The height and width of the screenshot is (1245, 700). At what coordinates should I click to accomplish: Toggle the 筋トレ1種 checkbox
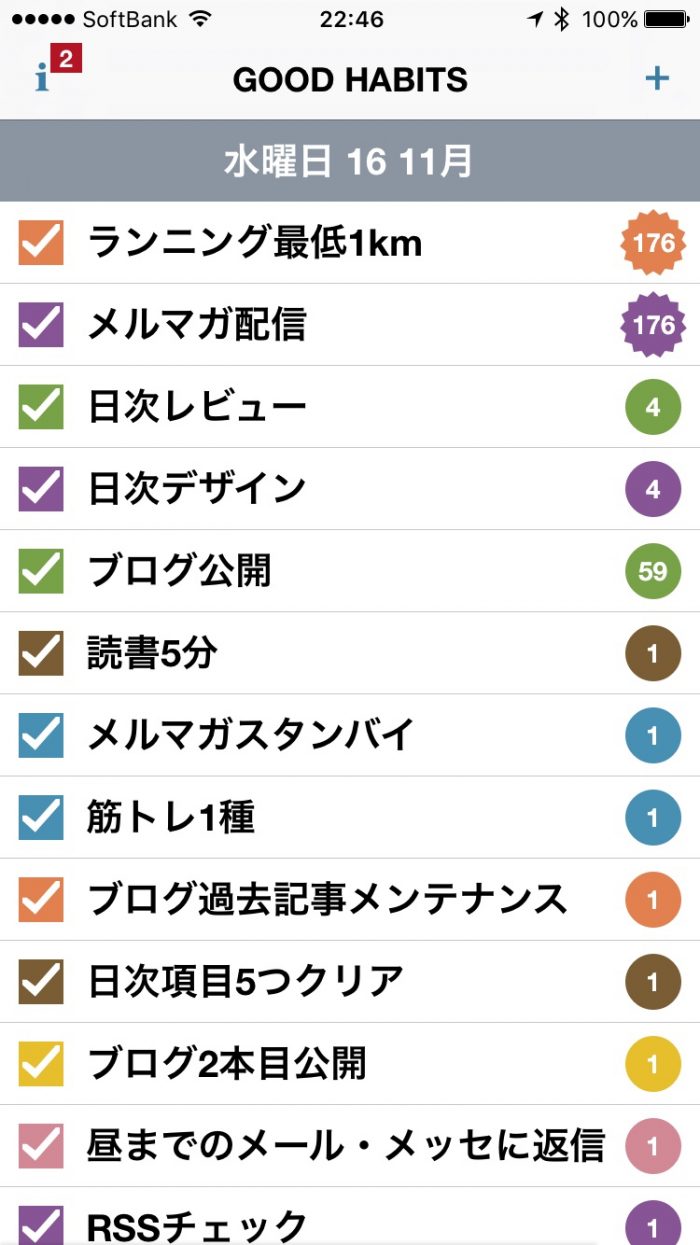41,817
